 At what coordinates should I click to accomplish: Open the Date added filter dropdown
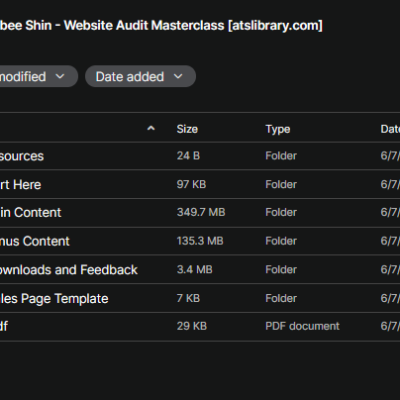pyautogui.click(x=140, y=76)
